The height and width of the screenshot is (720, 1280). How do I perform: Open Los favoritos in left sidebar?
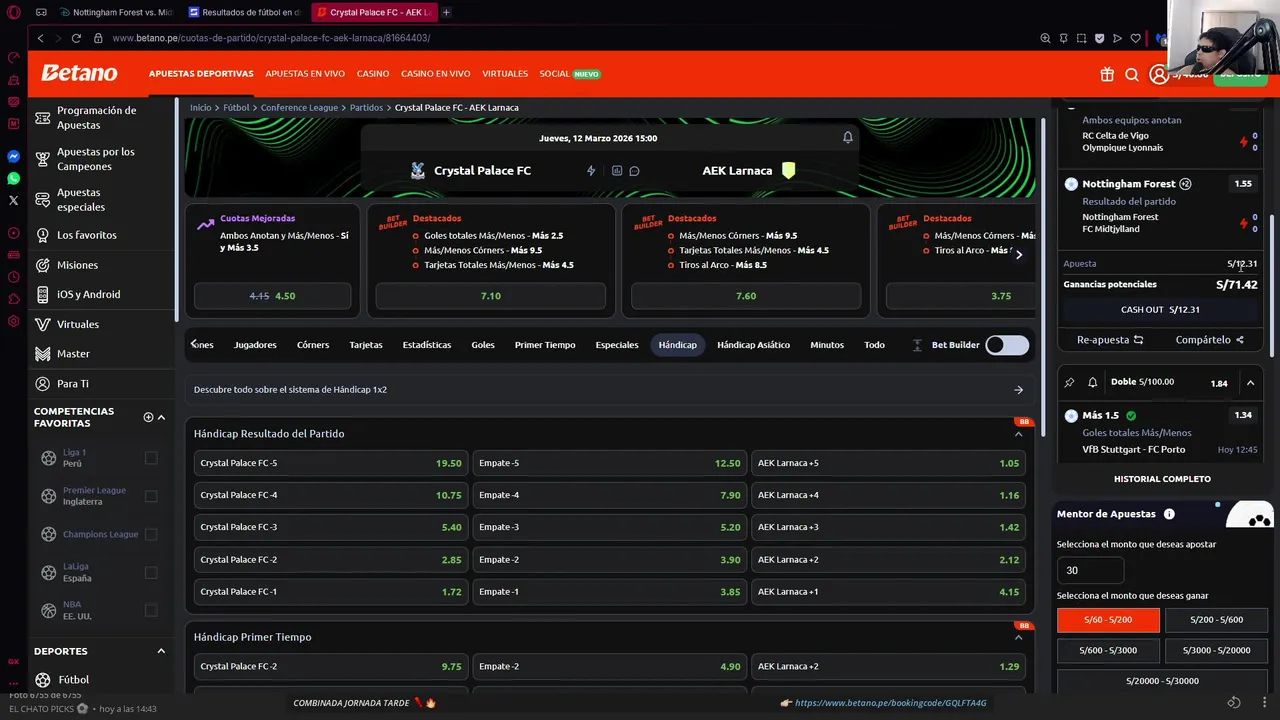[x=86, y=235]
